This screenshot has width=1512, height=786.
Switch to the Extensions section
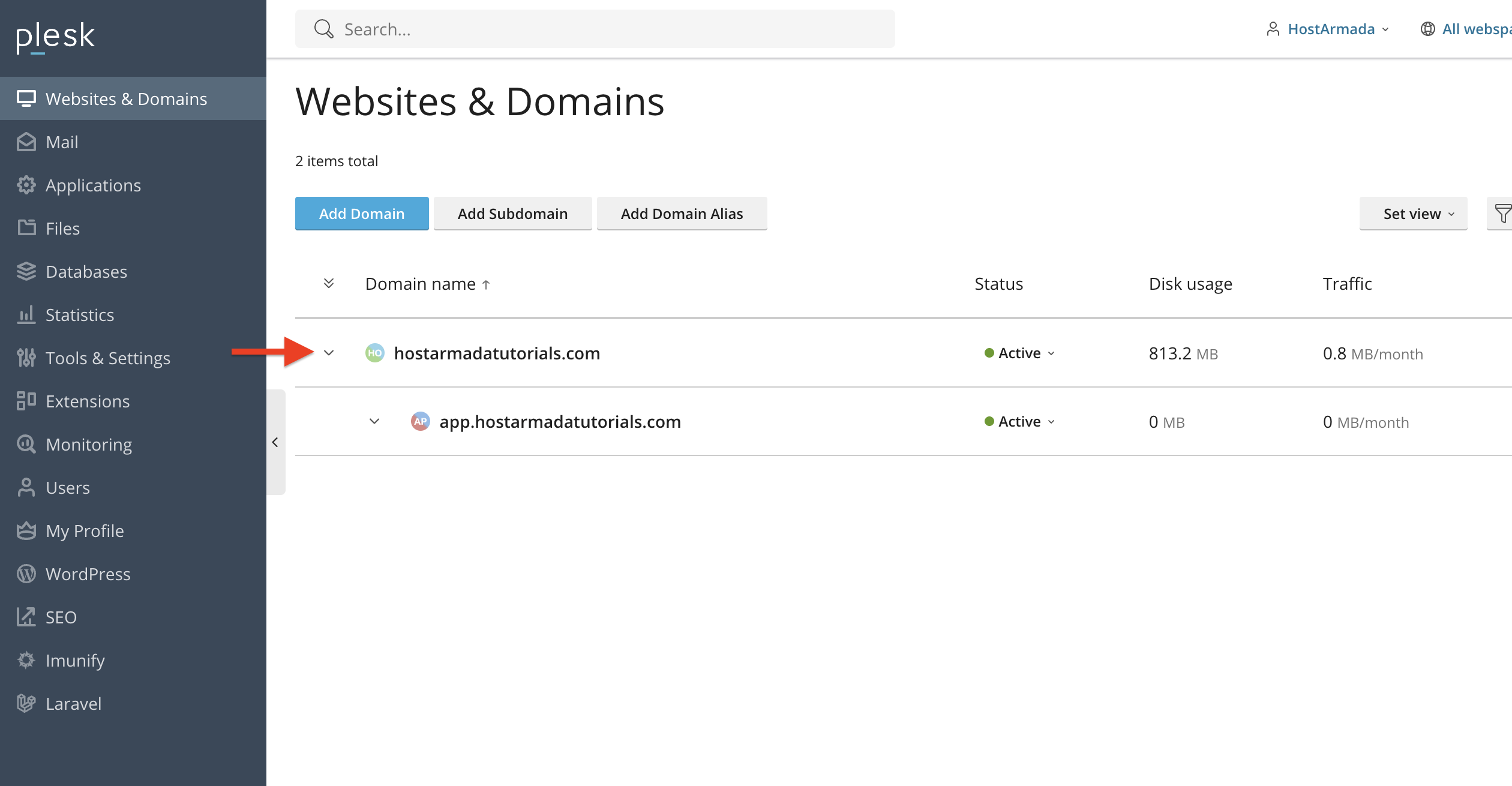pyautogui.click(x=87, y=401)
